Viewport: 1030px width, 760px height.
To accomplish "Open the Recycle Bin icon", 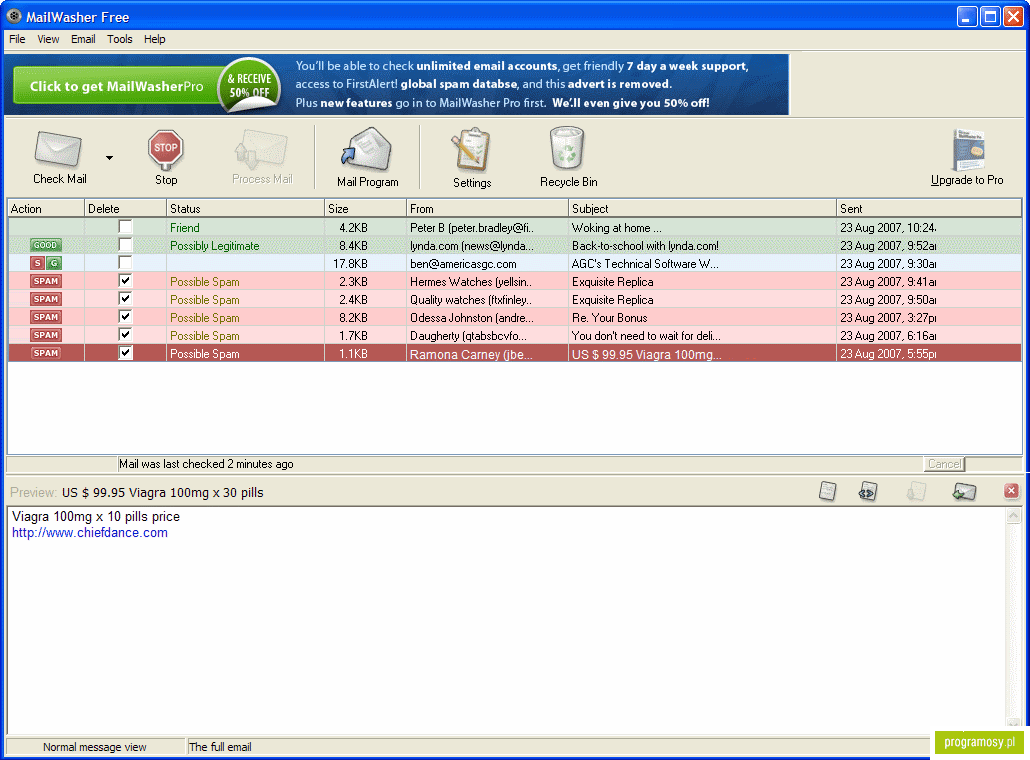I will [x=567, y=149].
